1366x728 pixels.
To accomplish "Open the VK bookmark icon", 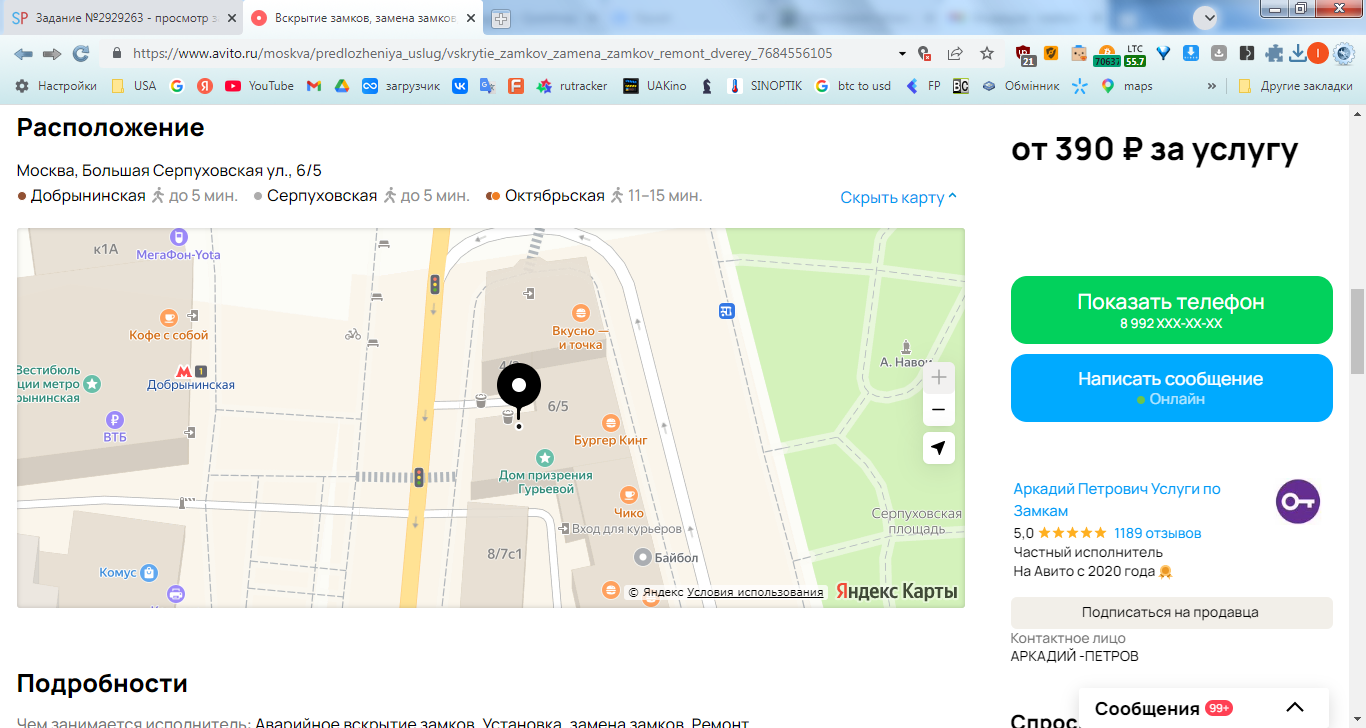I will click(460, 86).
